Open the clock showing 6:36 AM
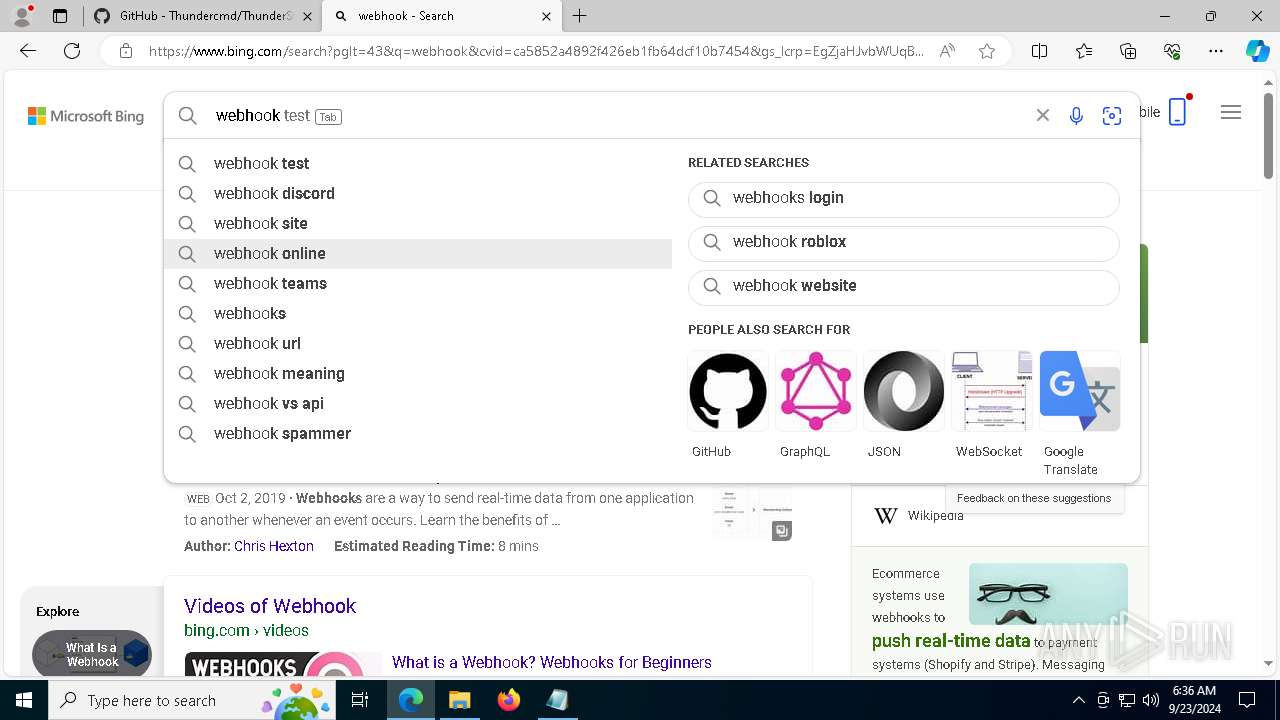The height and width of the screenshot is (720, 1280). 1194,700
